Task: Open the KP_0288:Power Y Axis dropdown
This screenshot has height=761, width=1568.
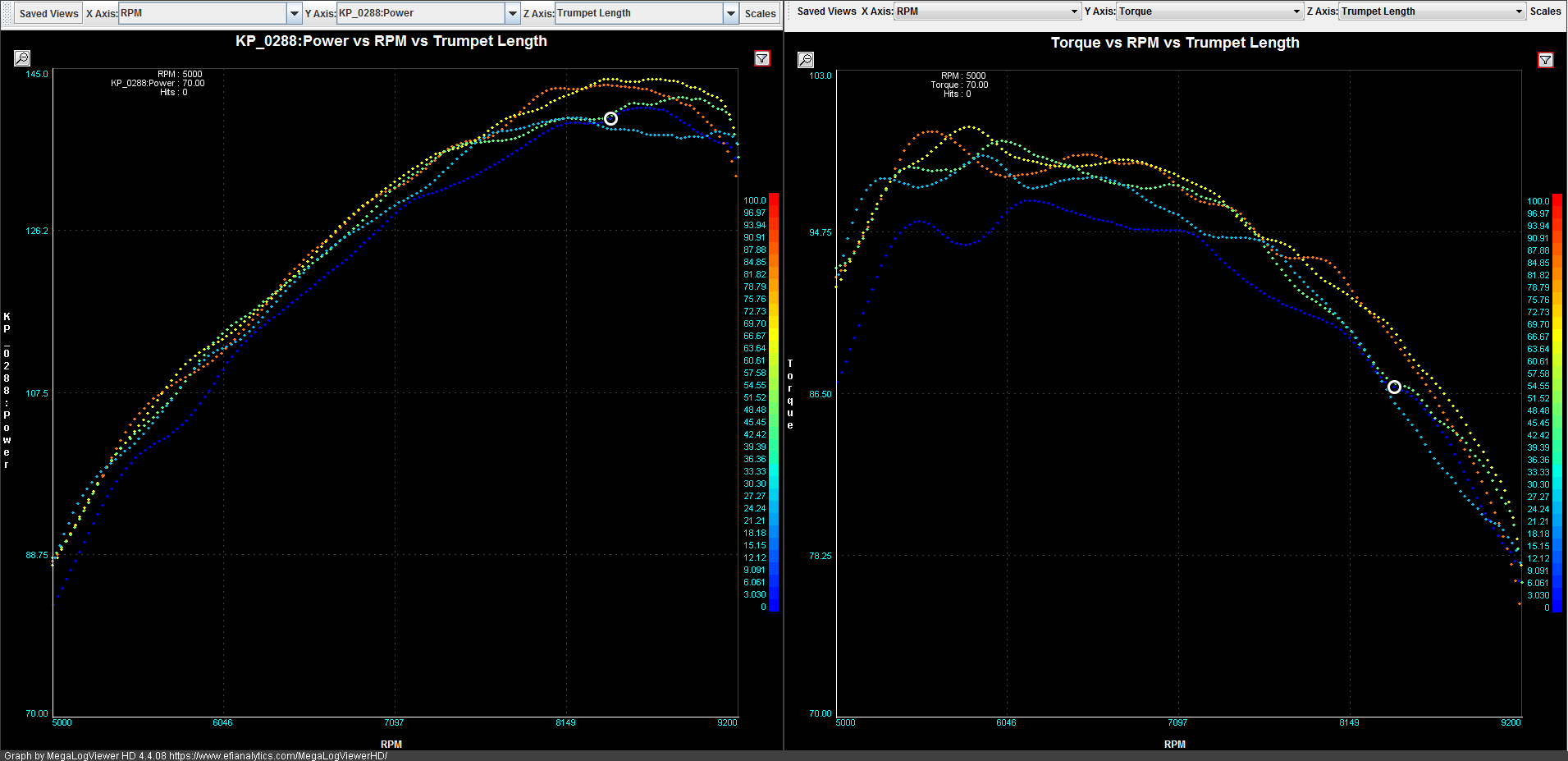Action: point(512,13)
